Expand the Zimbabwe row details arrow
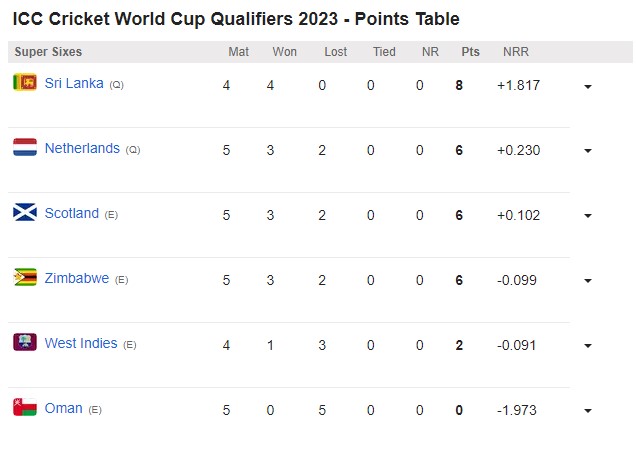The image size is (636, 450). pos(588,282)
